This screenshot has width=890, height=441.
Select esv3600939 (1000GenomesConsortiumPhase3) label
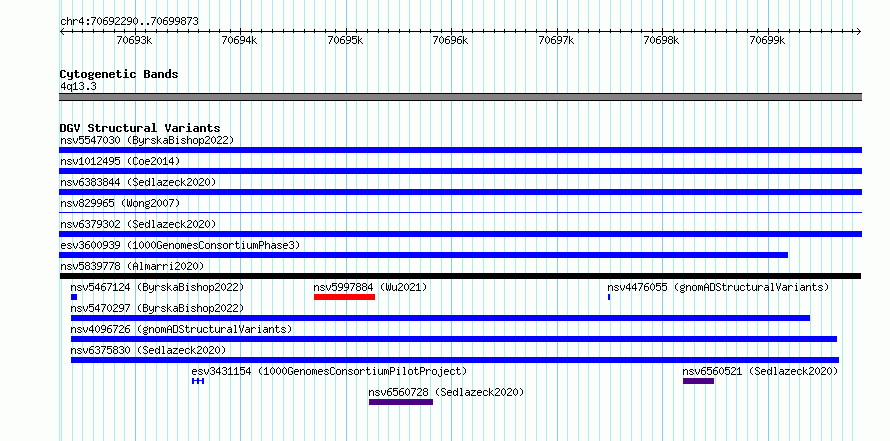tap(180, 245)
